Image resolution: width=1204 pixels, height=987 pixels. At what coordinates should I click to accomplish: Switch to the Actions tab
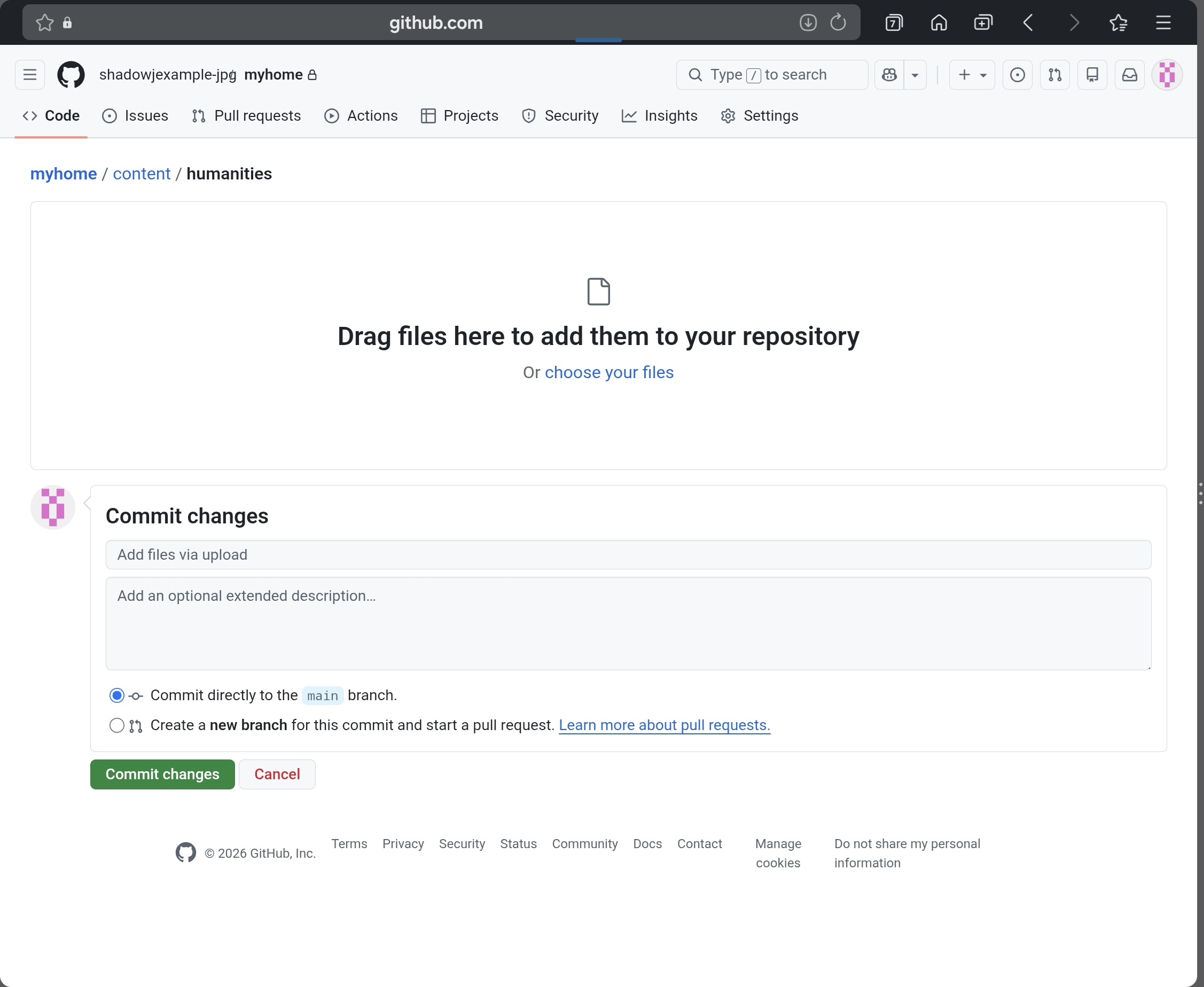[x=361, y=116]
